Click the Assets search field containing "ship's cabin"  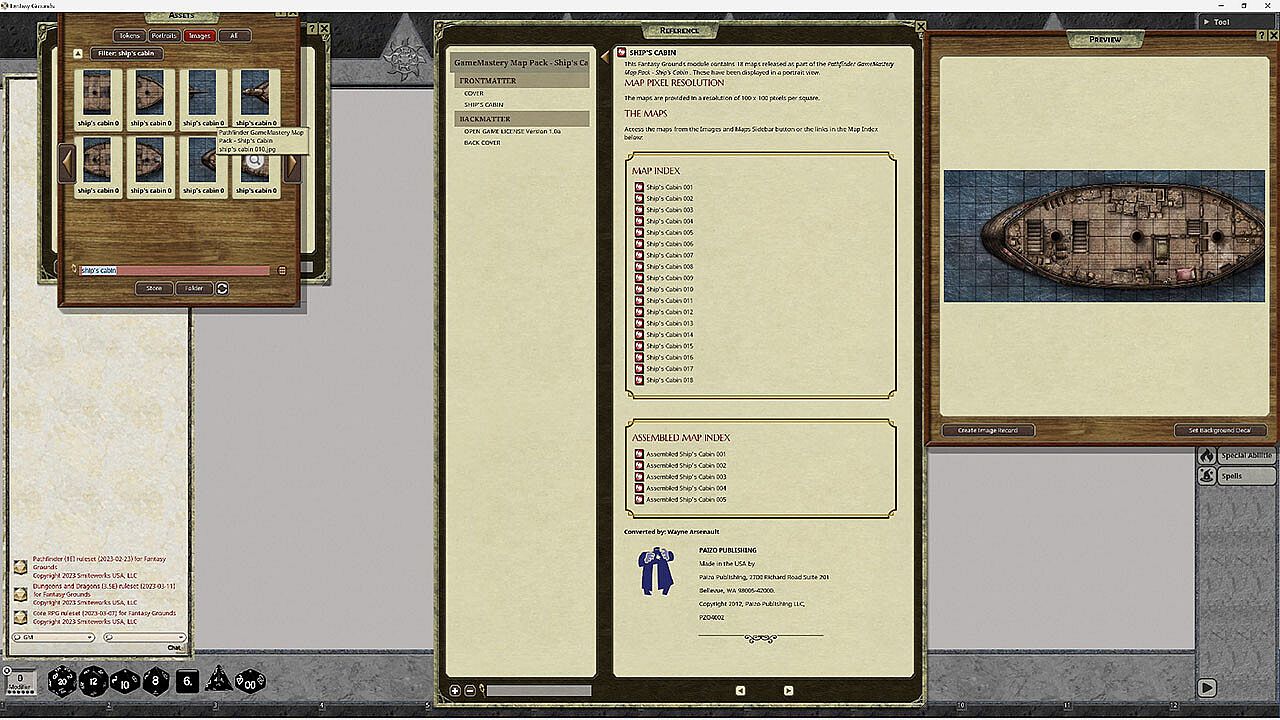(x=174, y=270)
